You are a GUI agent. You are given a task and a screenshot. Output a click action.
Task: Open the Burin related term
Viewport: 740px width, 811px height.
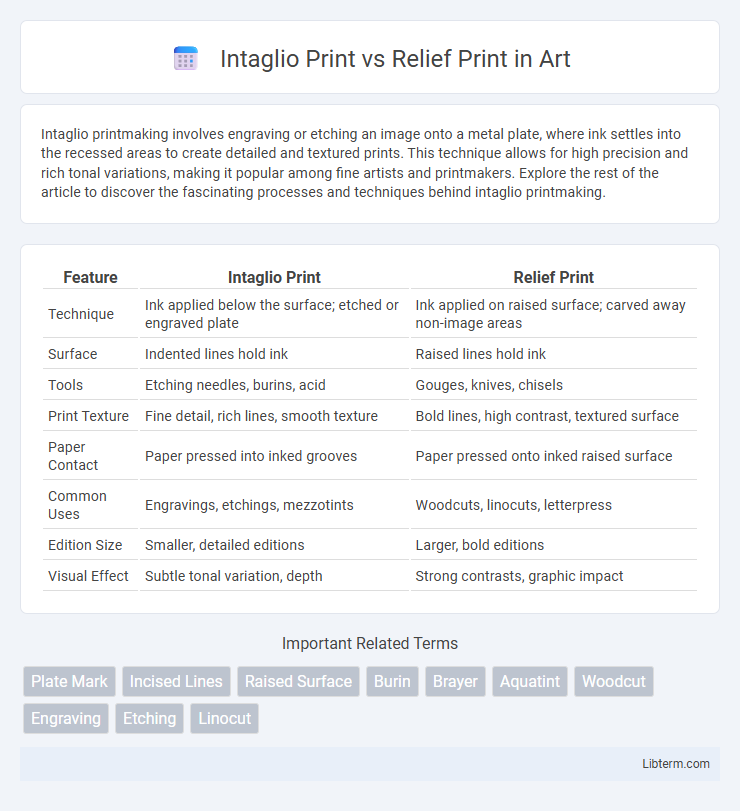[392, 681]
